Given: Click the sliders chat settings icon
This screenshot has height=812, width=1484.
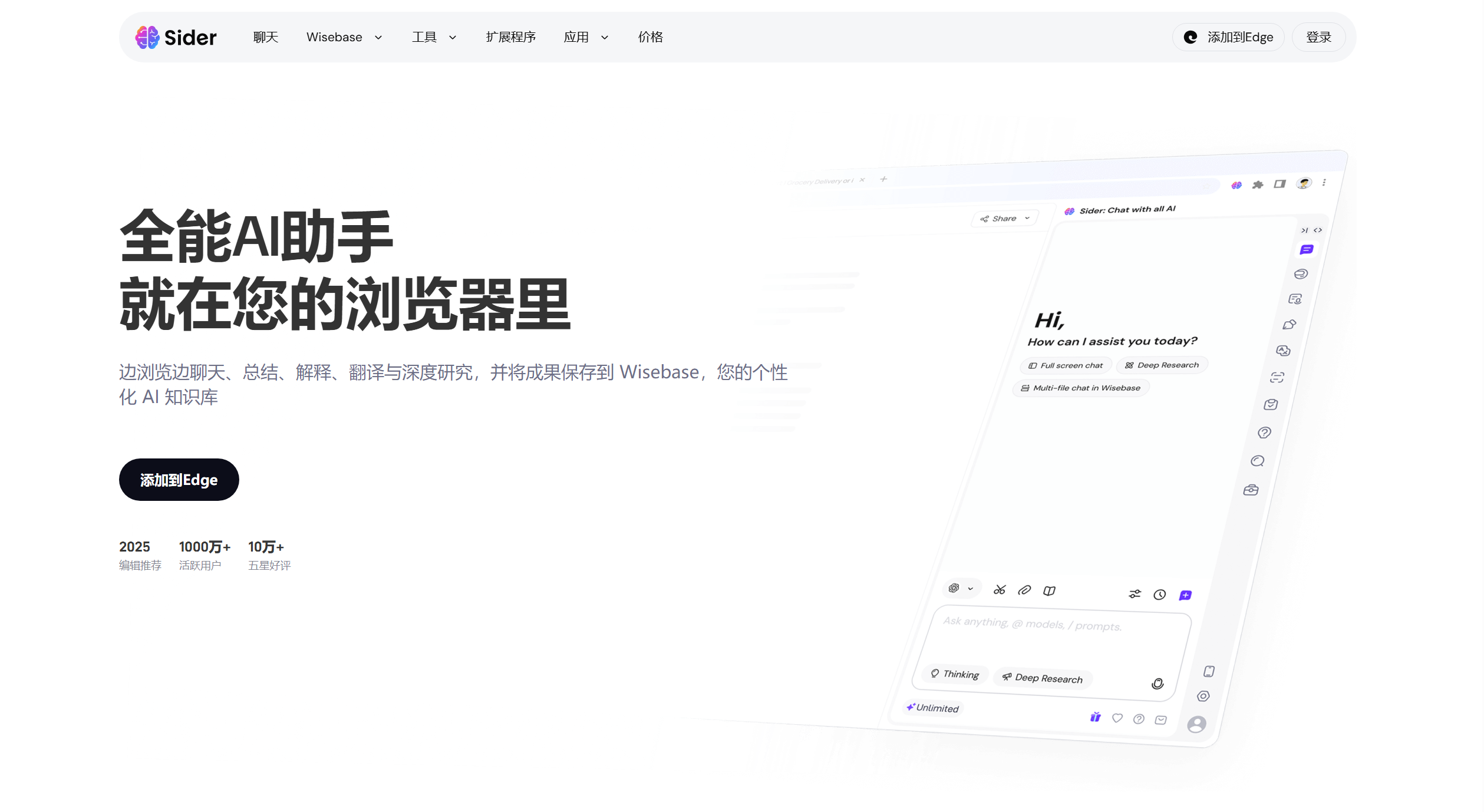Looking at the screenshot, I should [1135, 594].
